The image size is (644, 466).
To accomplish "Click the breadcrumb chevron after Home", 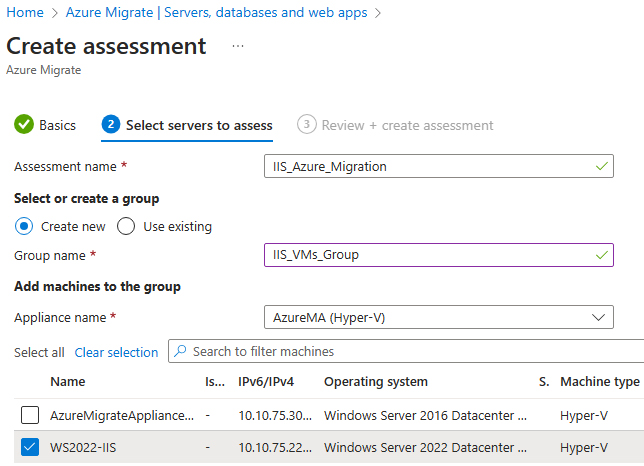I will tap(55, 13).
